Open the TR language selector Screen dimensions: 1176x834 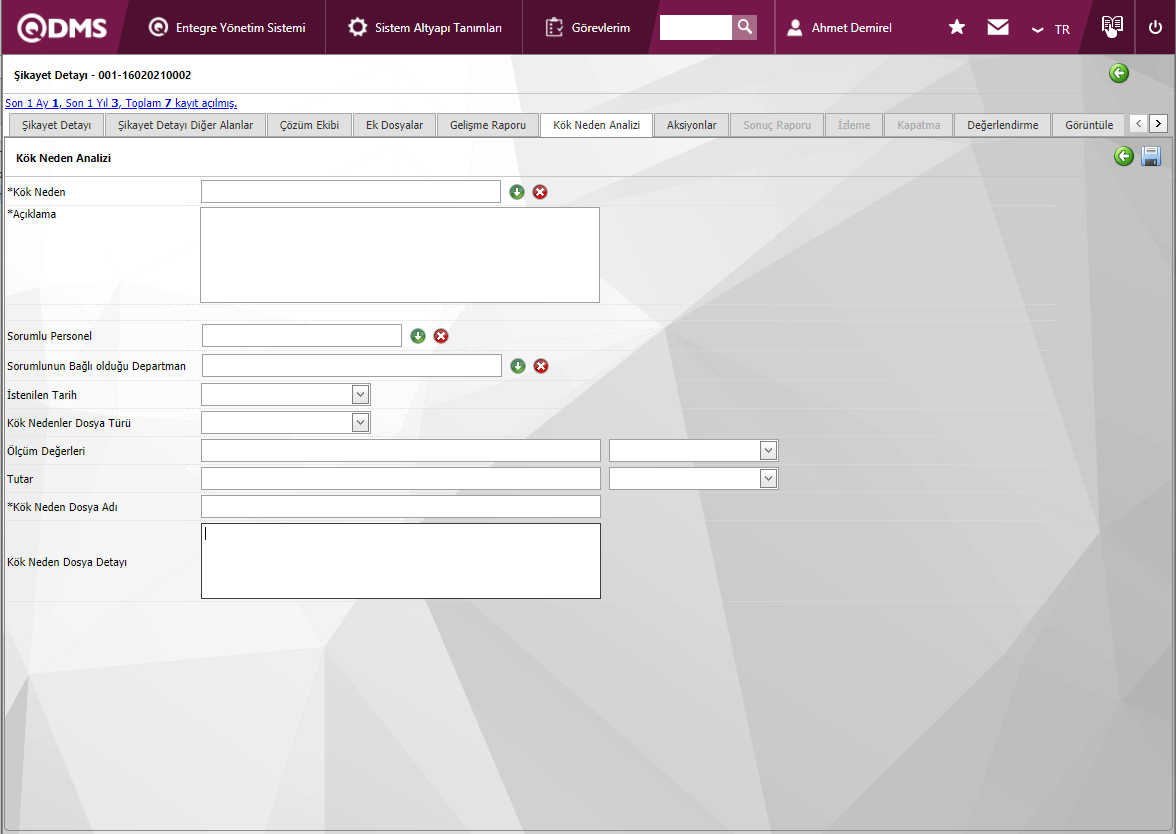(x=1051, y=29)
